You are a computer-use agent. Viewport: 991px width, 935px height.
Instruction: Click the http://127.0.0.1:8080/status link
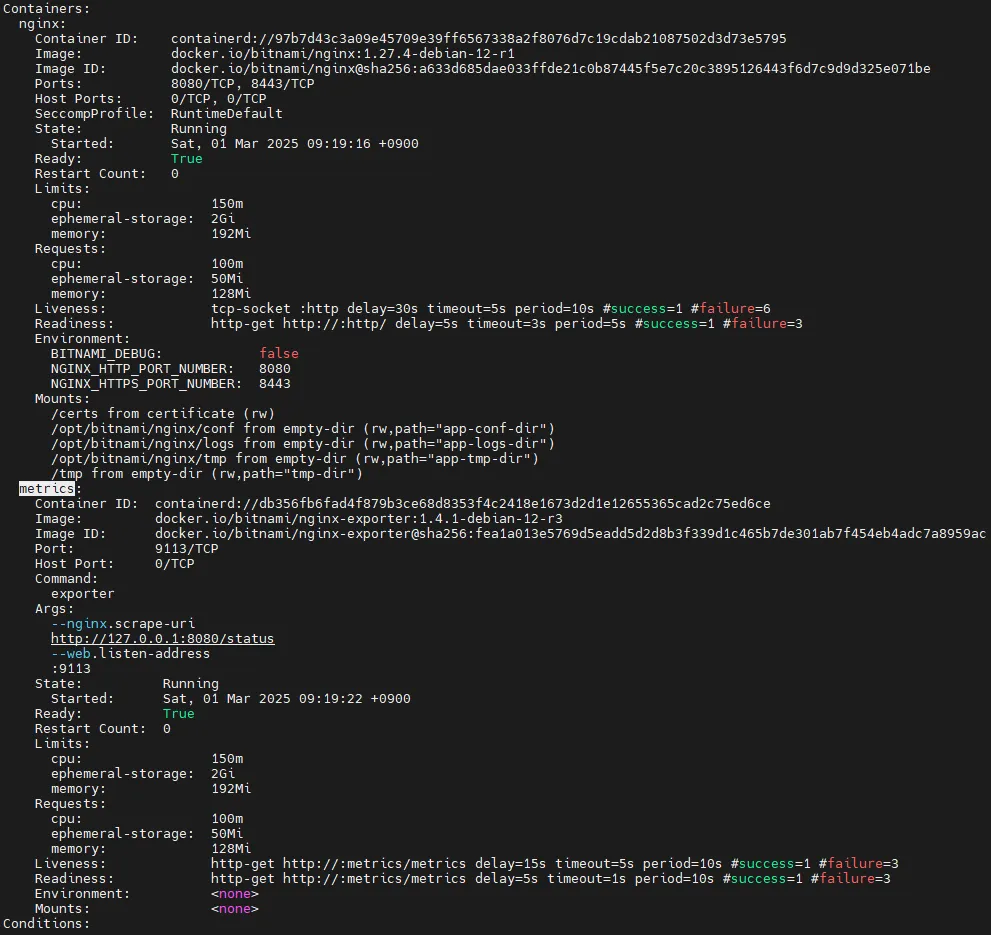click(162, 639)
